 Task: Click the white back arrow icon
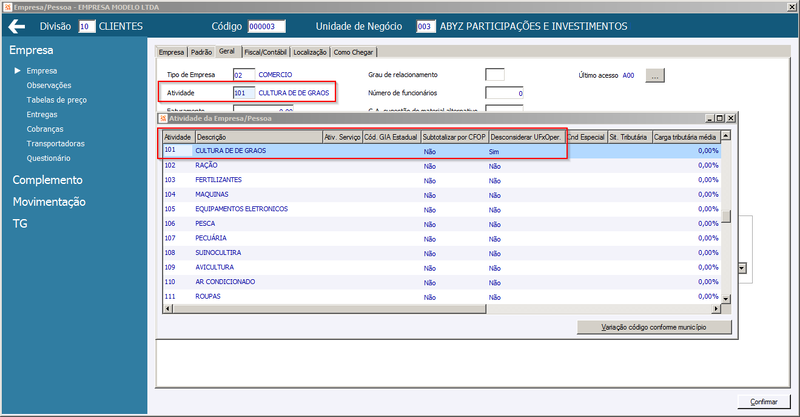pos(16,27)
